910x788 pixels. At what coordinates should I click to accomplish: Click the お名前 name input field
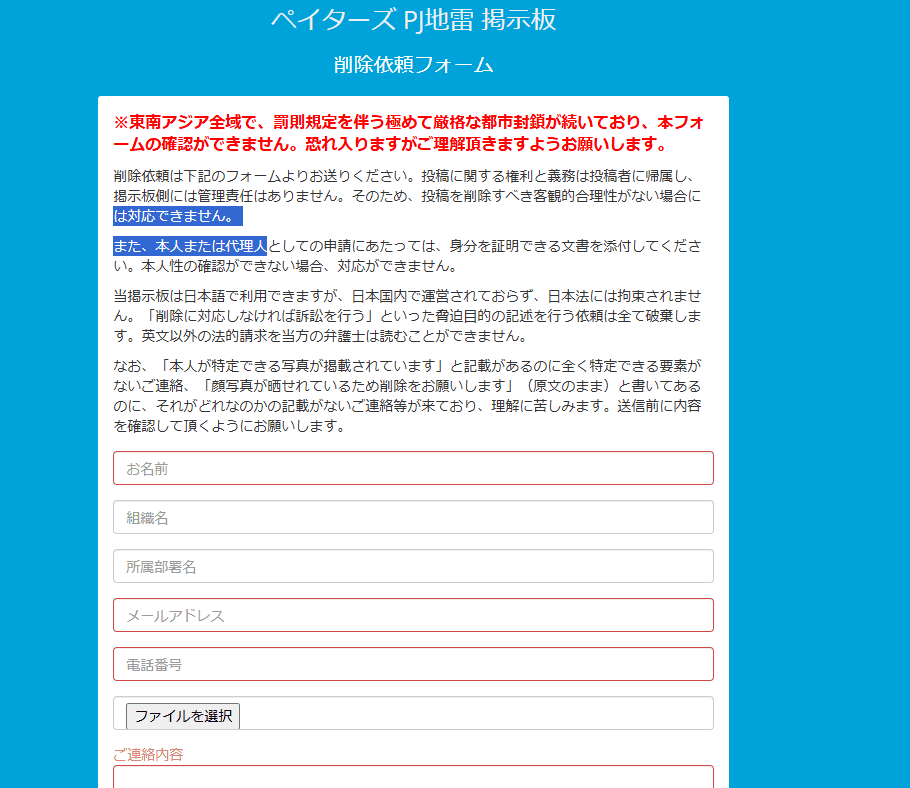tap(413, 468)
